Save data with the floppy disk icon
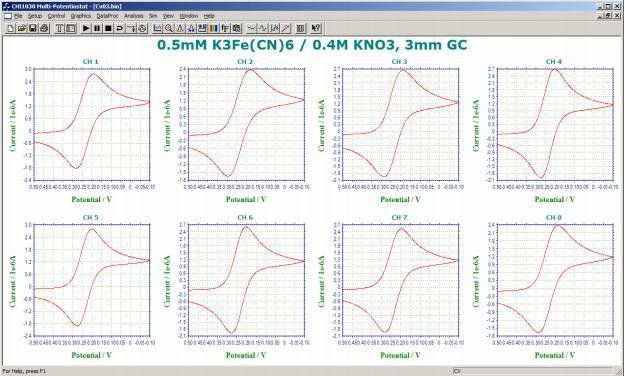The width and height of the screenshot is (625, 376). tap(33, 28)
